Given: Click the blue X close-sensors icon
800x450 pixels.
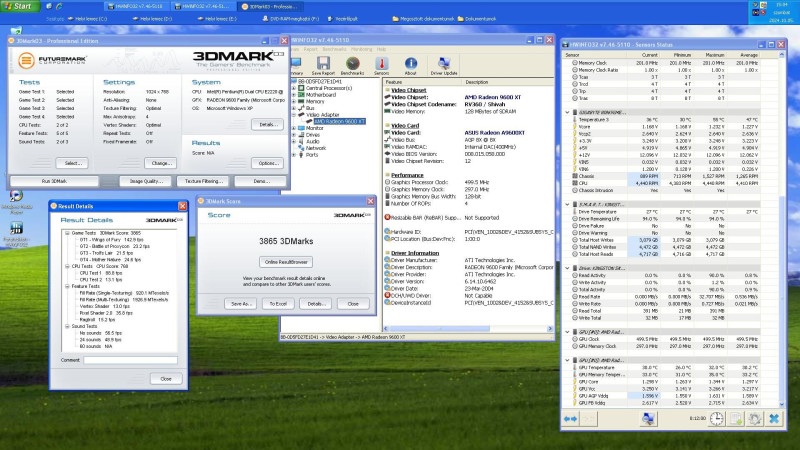Looking at the screenshot, I should [x=774, y=419].
